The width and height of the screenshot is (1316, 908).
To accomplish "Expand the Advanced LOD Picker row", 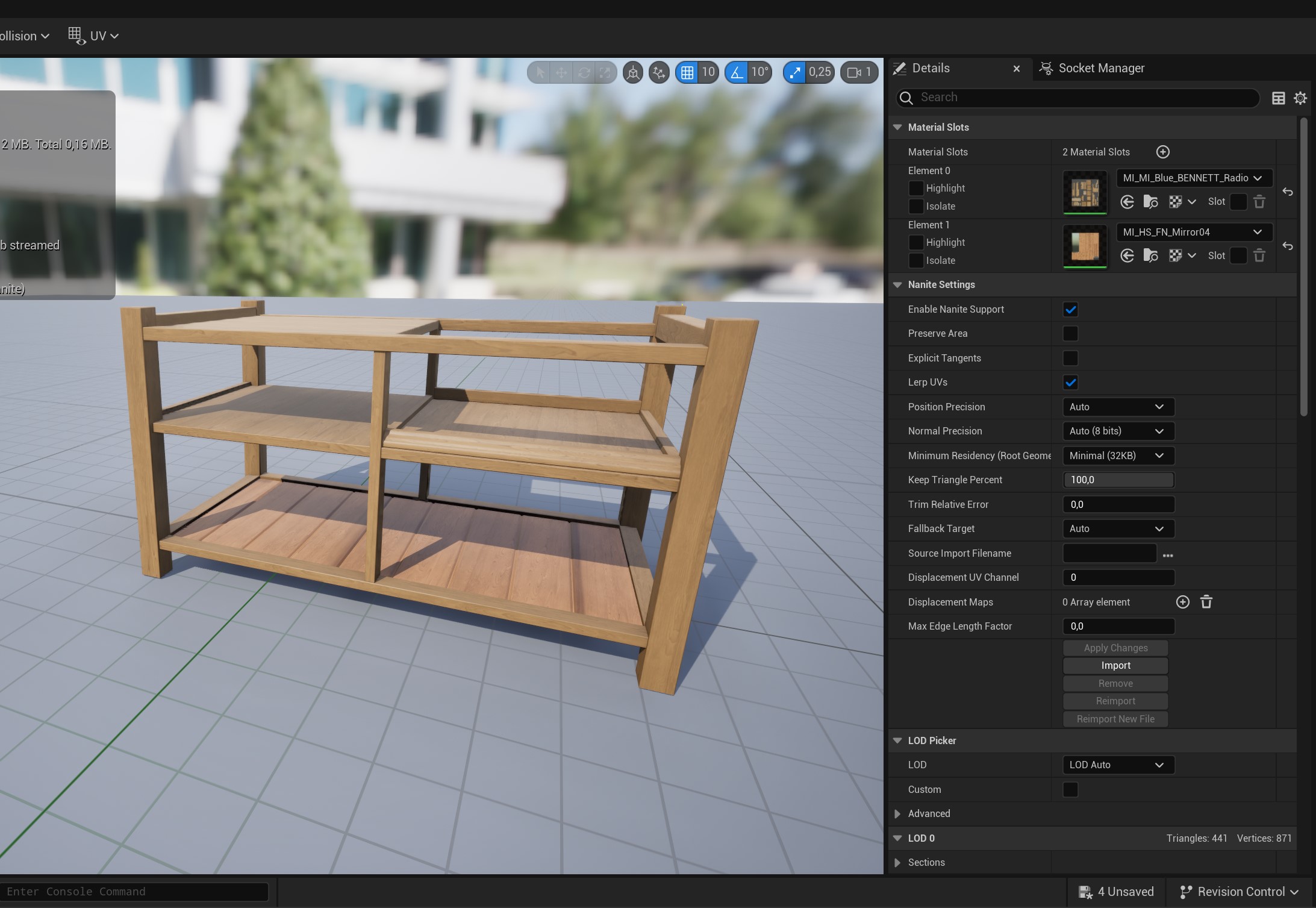I will (x=897, y=814).
